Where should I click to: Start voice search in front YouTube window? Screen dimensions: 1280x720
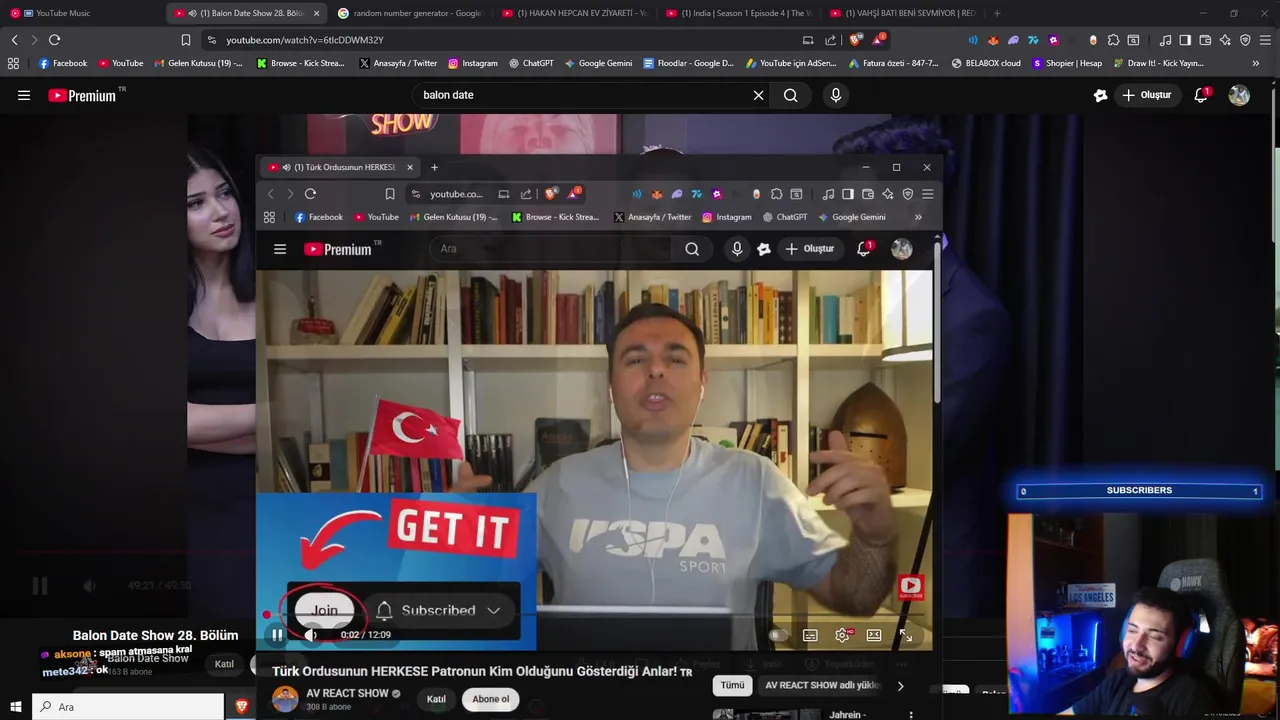(737, 249)
